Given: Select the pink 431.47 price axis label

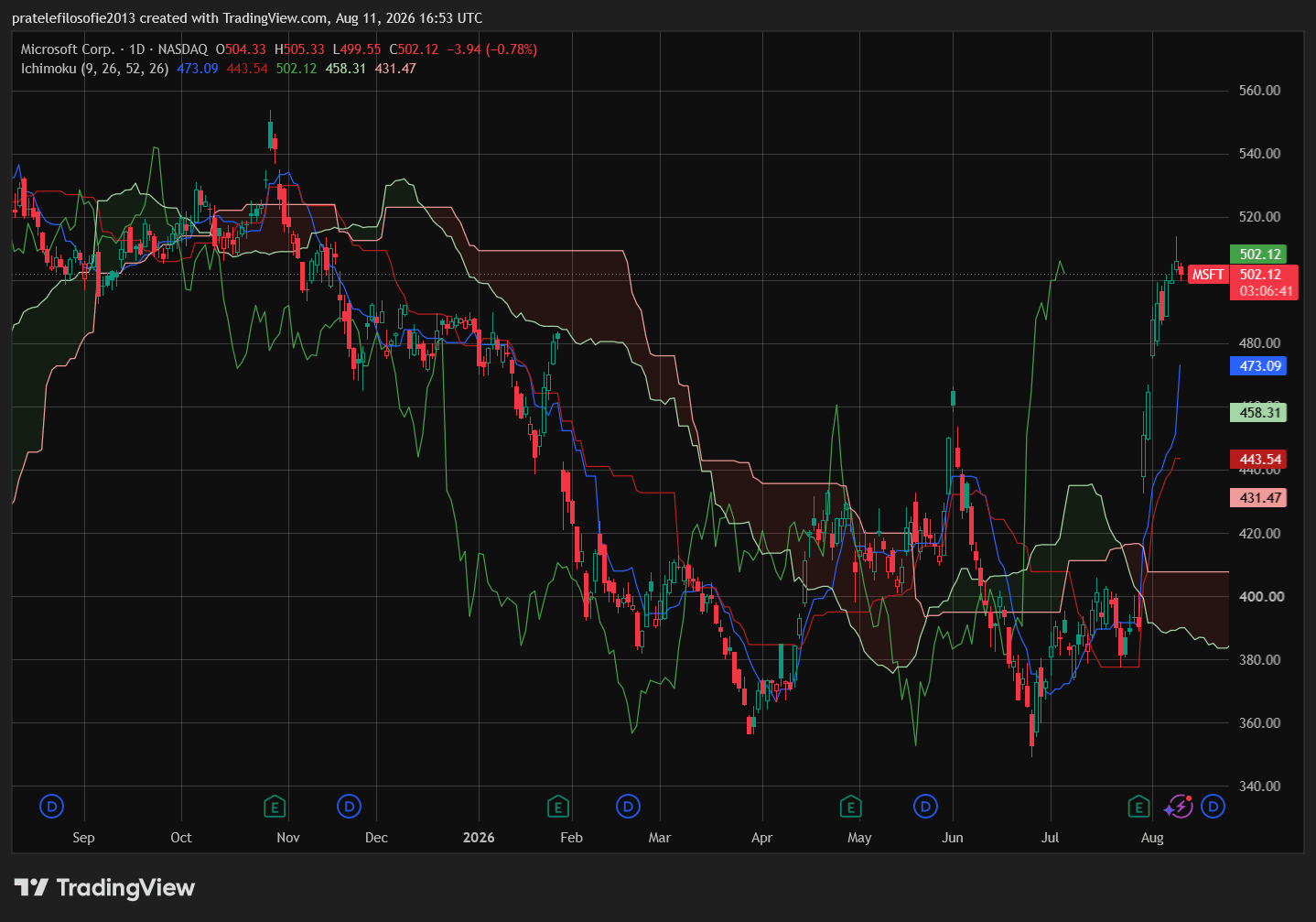Looking at the screenshot, I should tap(1258, 498).
